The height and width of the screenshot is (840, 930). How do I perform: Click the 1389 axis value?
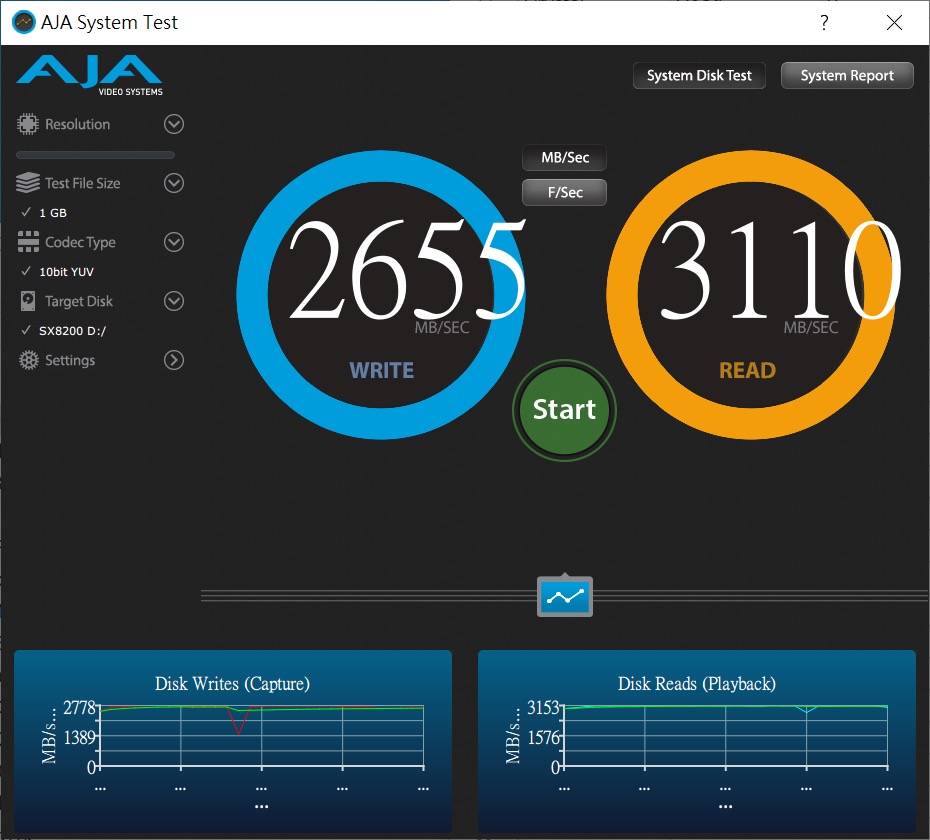coord(79,737)
